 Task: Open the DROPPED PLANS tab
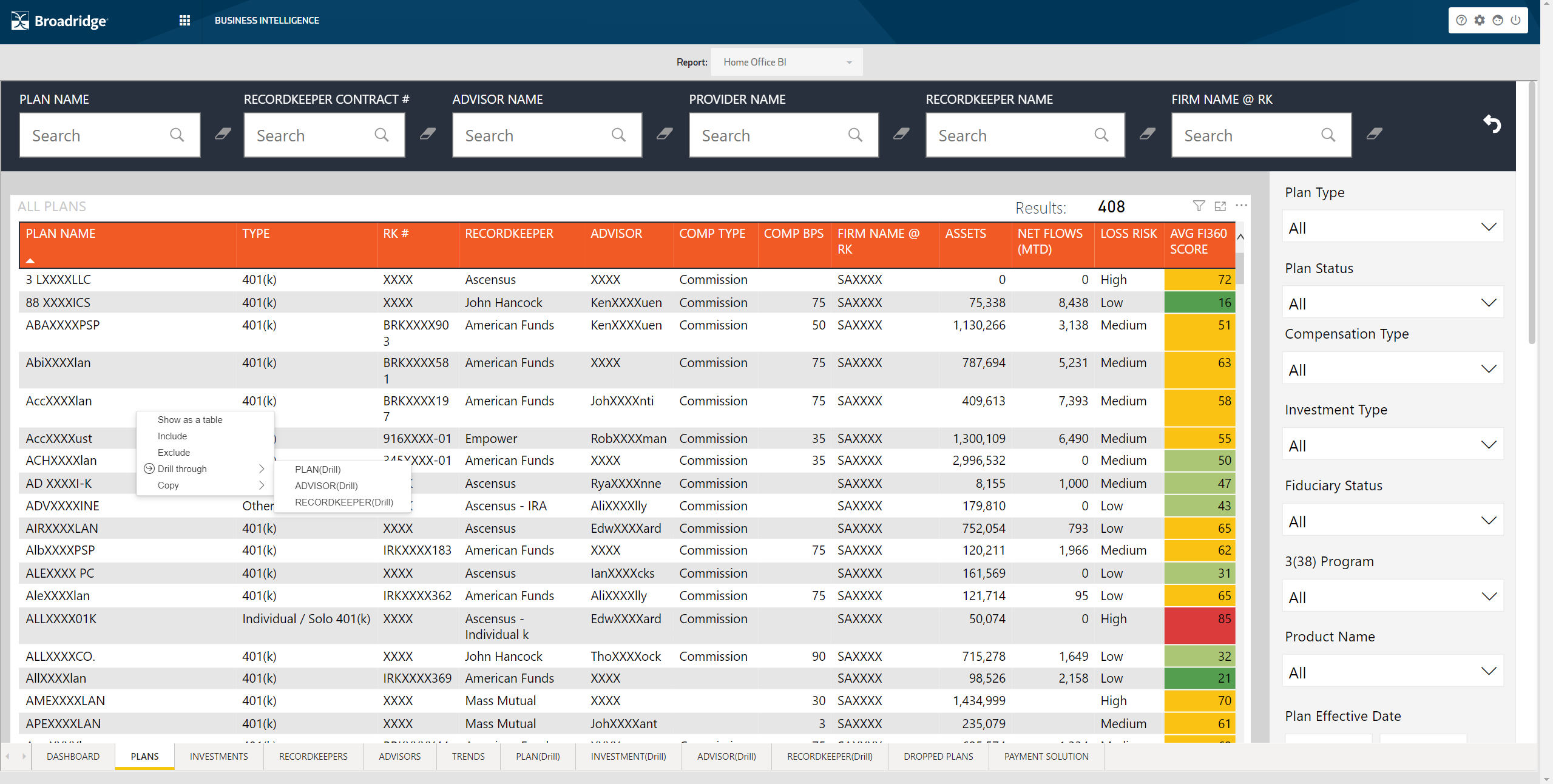pyautogui.click(x=938, y=757)
